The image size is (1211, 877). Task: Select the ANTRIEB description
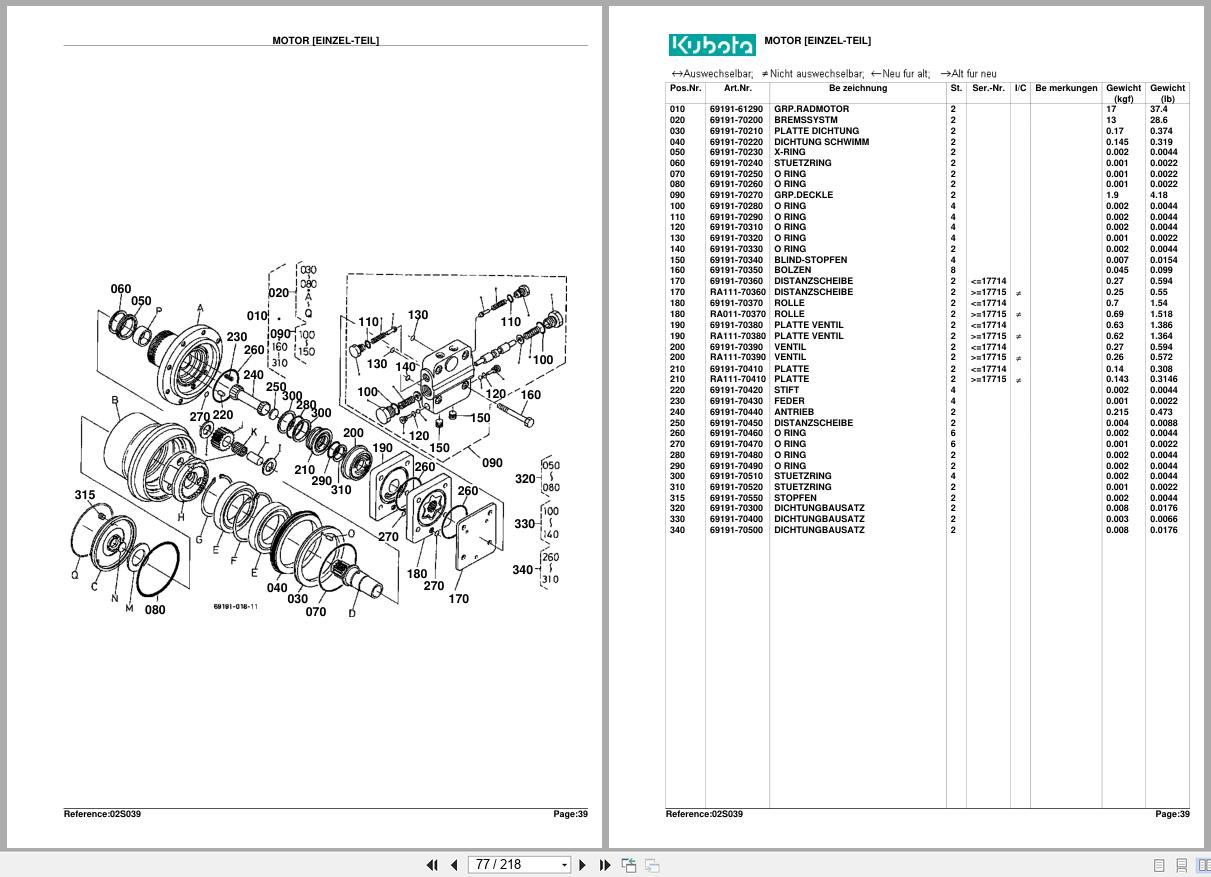(x=794, y=412)
